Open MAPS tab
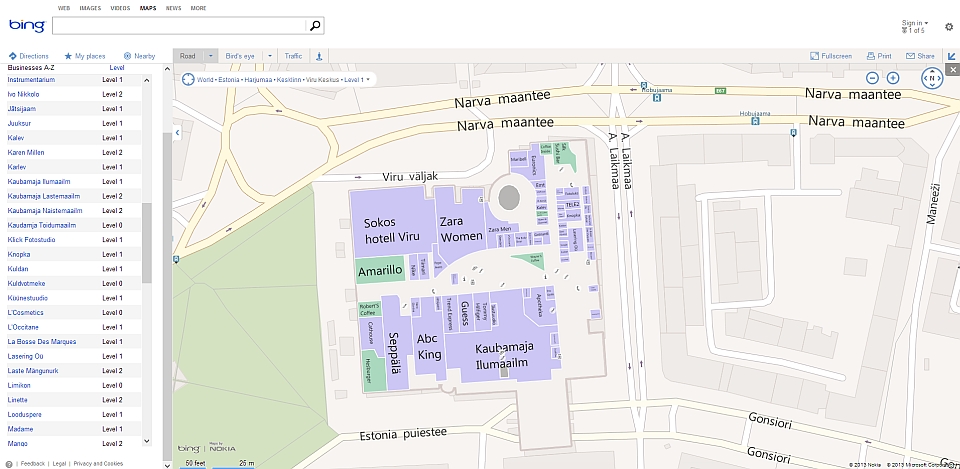Image resolution: width=960 pixels, height=469 pixels. click(148, 8)
